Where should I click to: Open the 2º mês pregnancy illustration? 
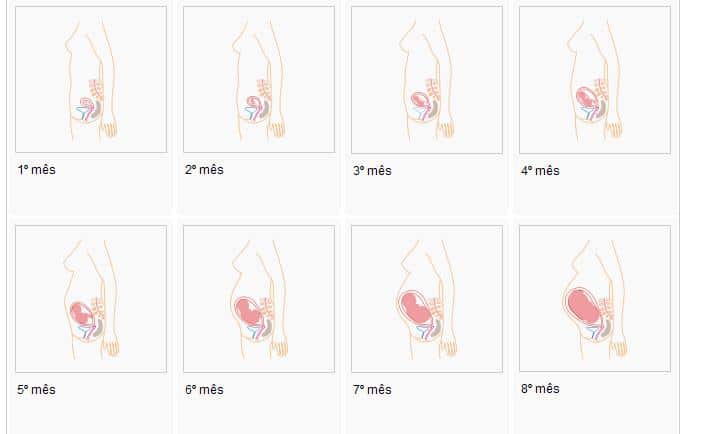tap(259, 79)
